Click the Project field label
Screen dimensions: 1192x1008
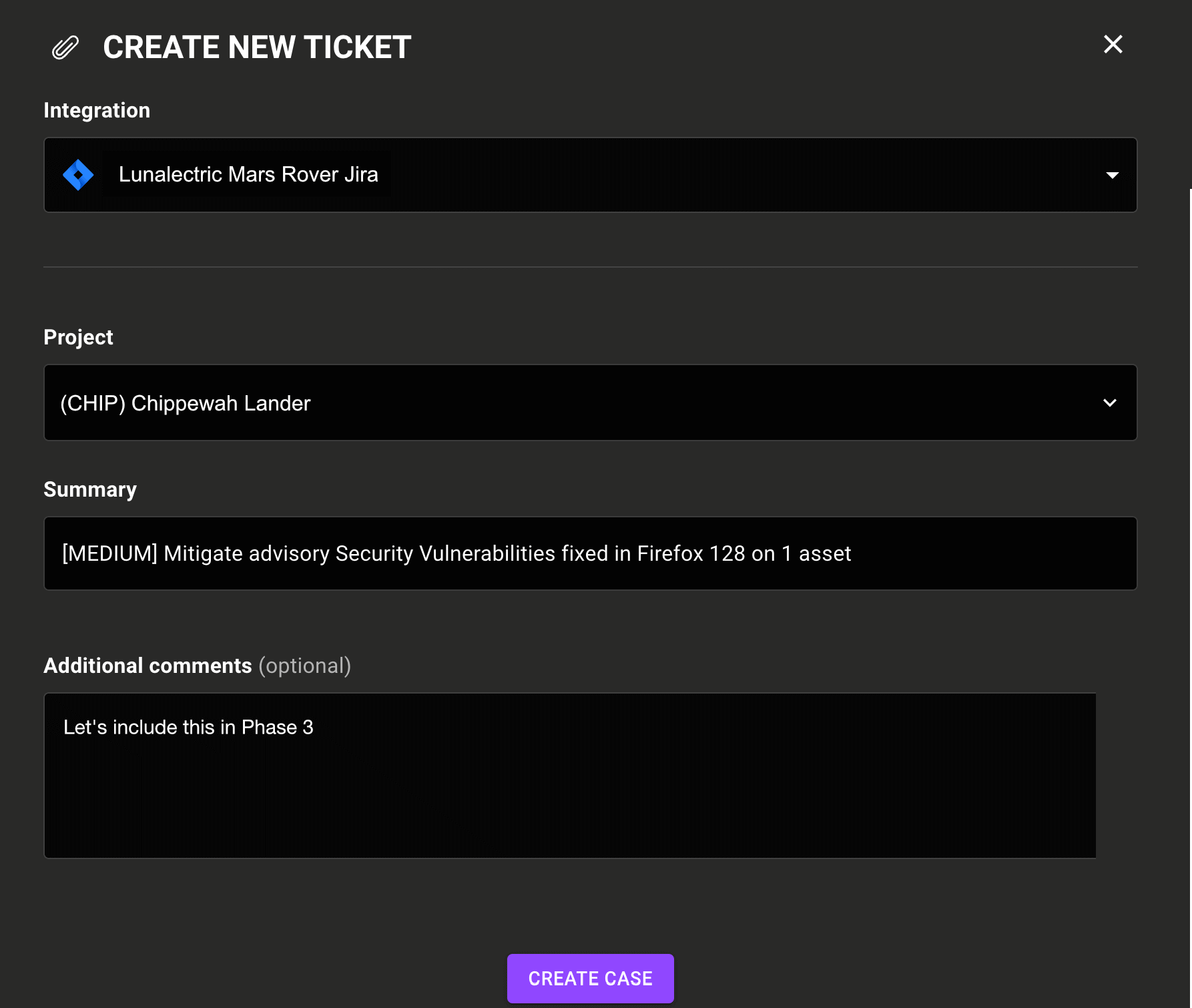[78, 337]
